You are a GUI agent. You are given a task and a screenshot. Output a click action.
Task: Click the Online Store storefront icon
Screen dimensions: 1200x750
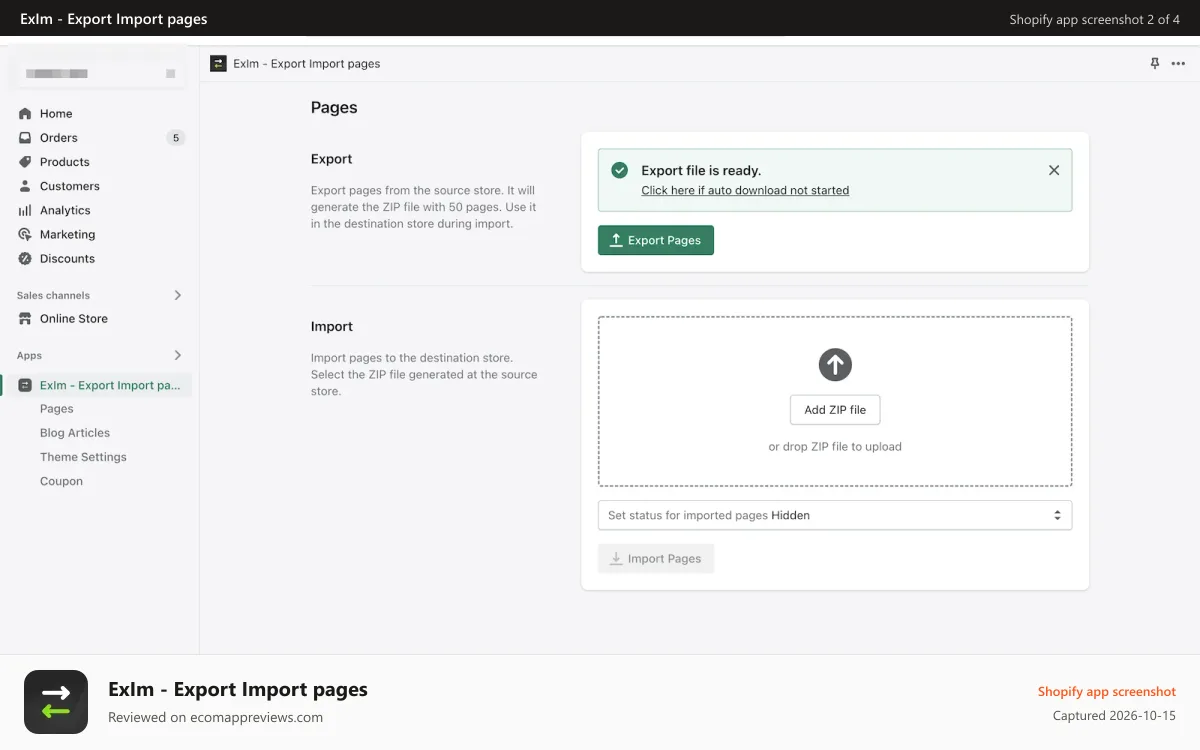[x=25, y=318]
